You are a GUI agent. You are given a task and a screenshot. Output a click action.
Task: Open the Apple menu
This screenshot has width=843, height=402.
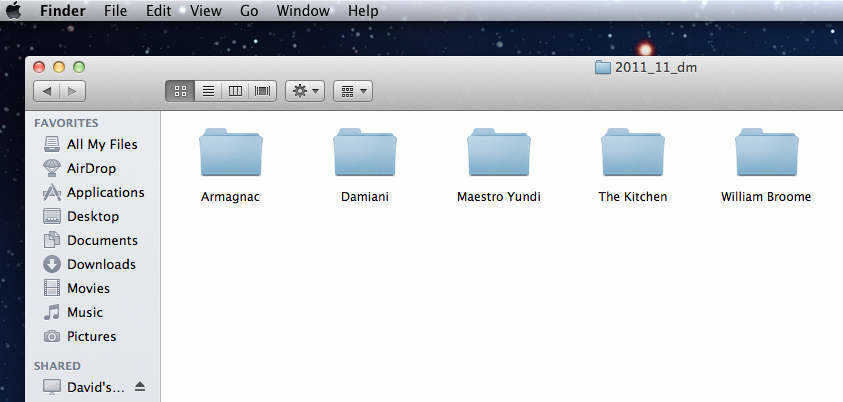click(x=13, y=10)
